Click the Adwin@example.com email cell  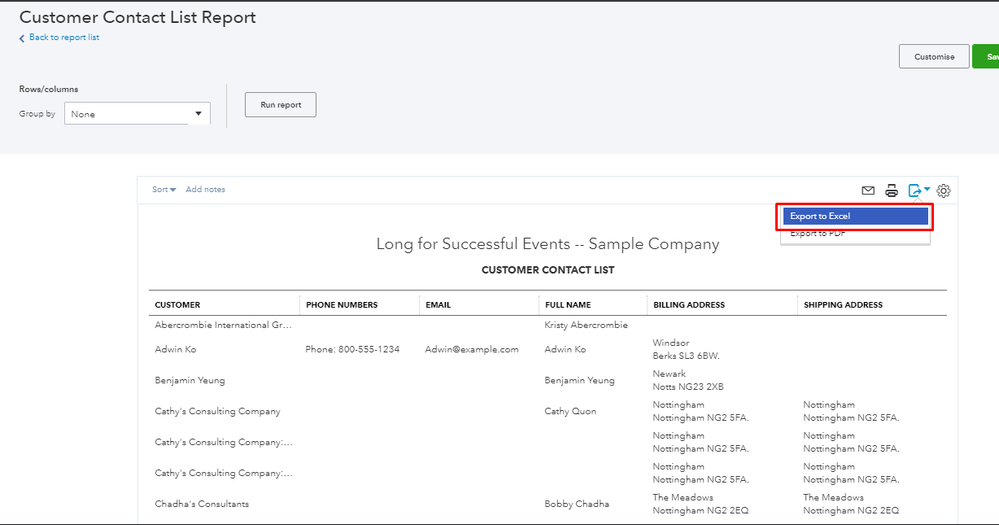[471, 349]
